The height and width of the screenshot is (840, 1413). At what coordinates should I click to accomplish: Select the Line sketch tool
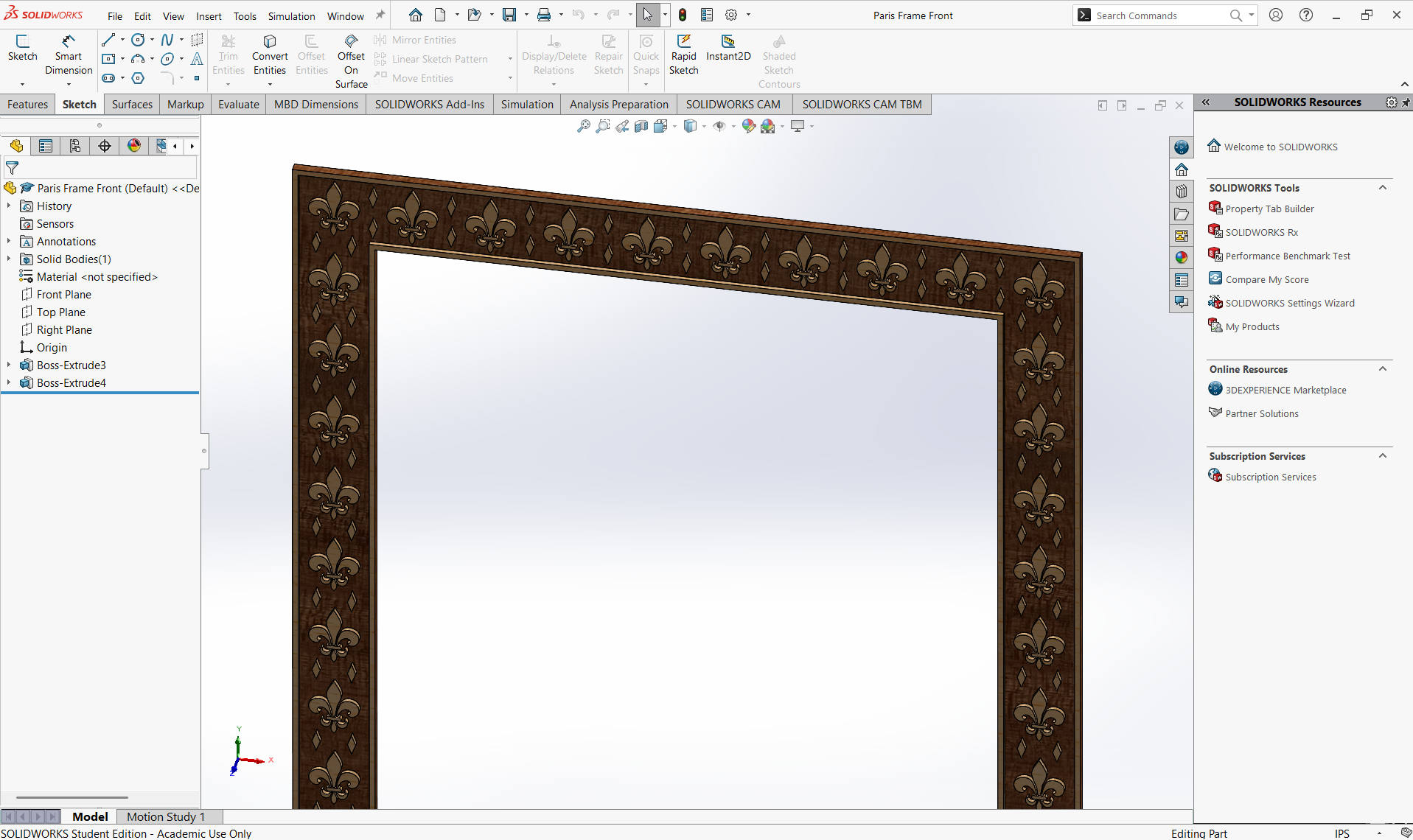coord(108,40)
